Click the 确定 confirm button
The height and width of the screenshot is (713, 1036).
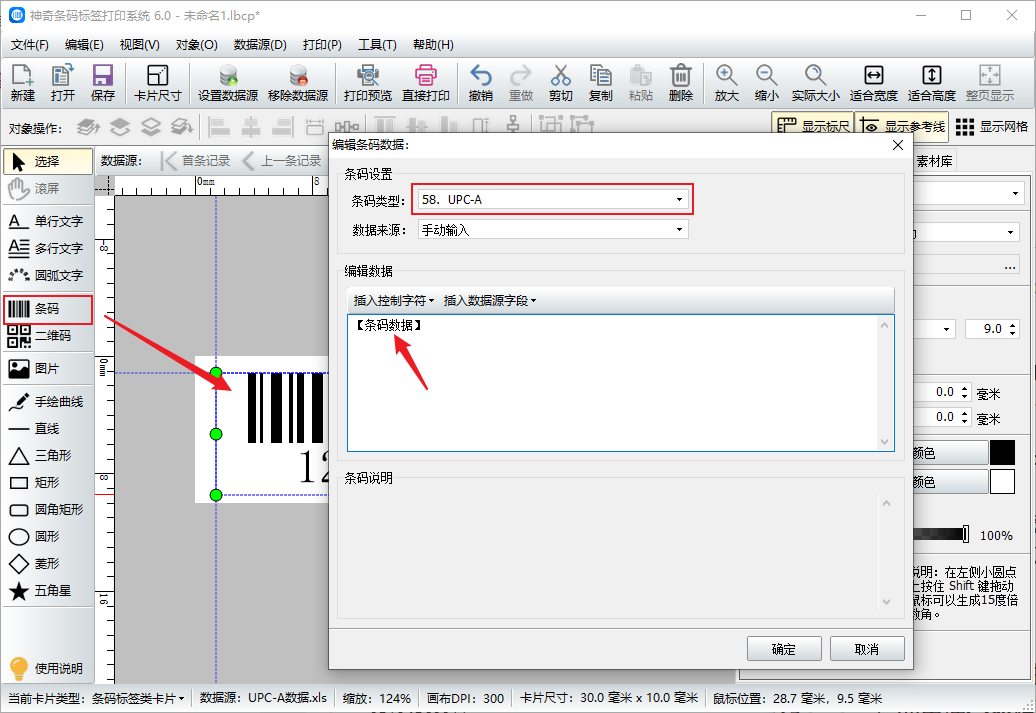[784, 649]
